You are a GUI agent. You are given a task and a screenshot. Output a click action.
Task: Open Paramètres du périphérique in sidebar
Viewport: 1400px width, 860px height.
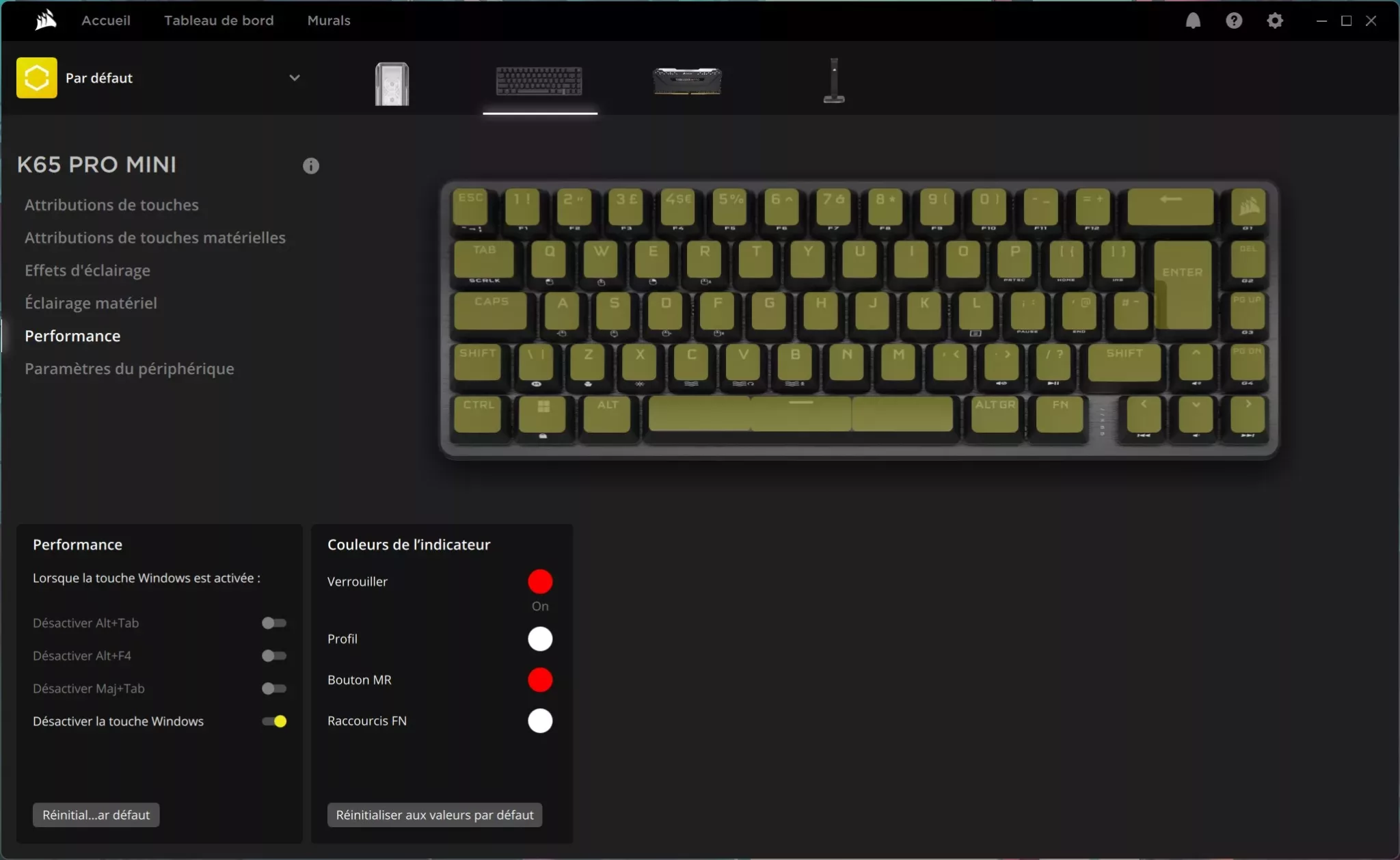(129, 368)
